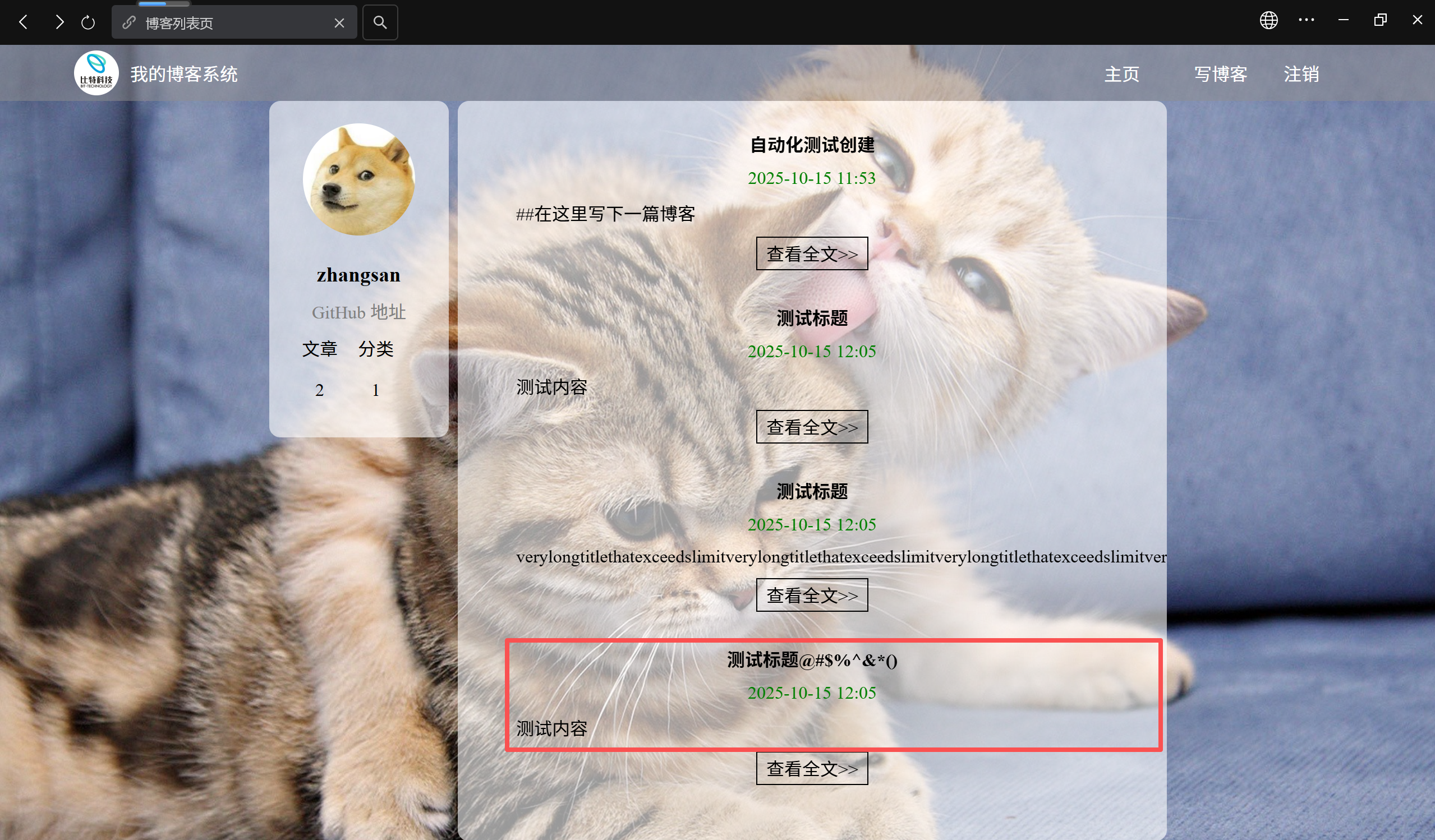Reload the page with the refresh icon
Viewport: 1435px width, 840px height.
point(88,23)
